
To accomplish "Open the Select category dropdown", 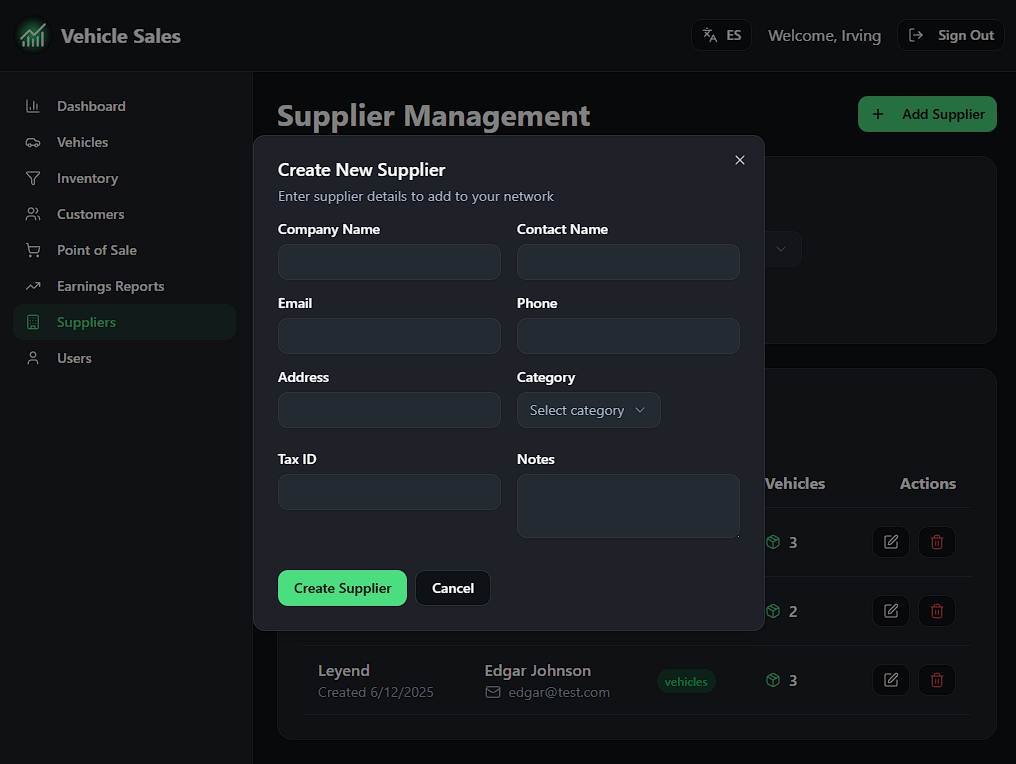I will [x=588, y=410].
